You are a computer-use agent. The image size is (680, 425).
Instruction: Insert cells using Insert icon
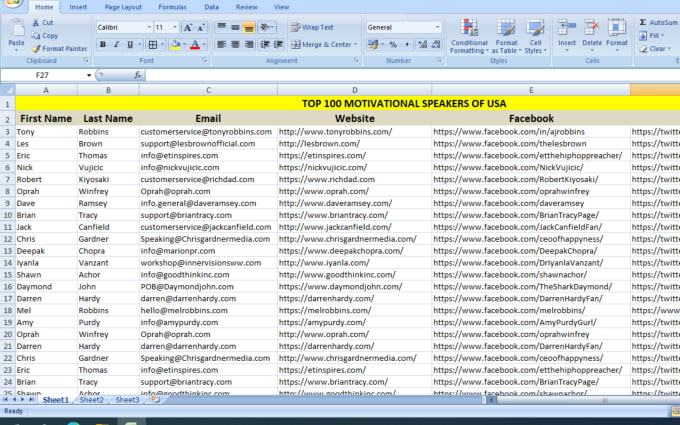pos(567,27)
